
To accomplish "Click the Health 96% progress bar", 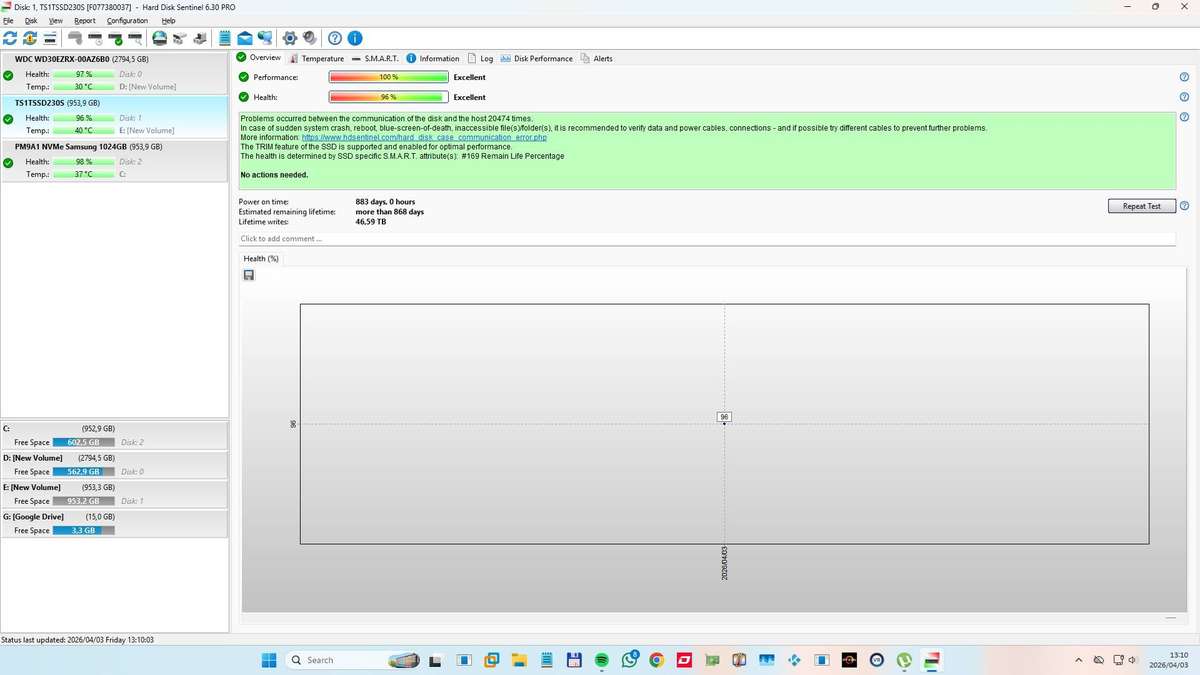I will [388, 97].
